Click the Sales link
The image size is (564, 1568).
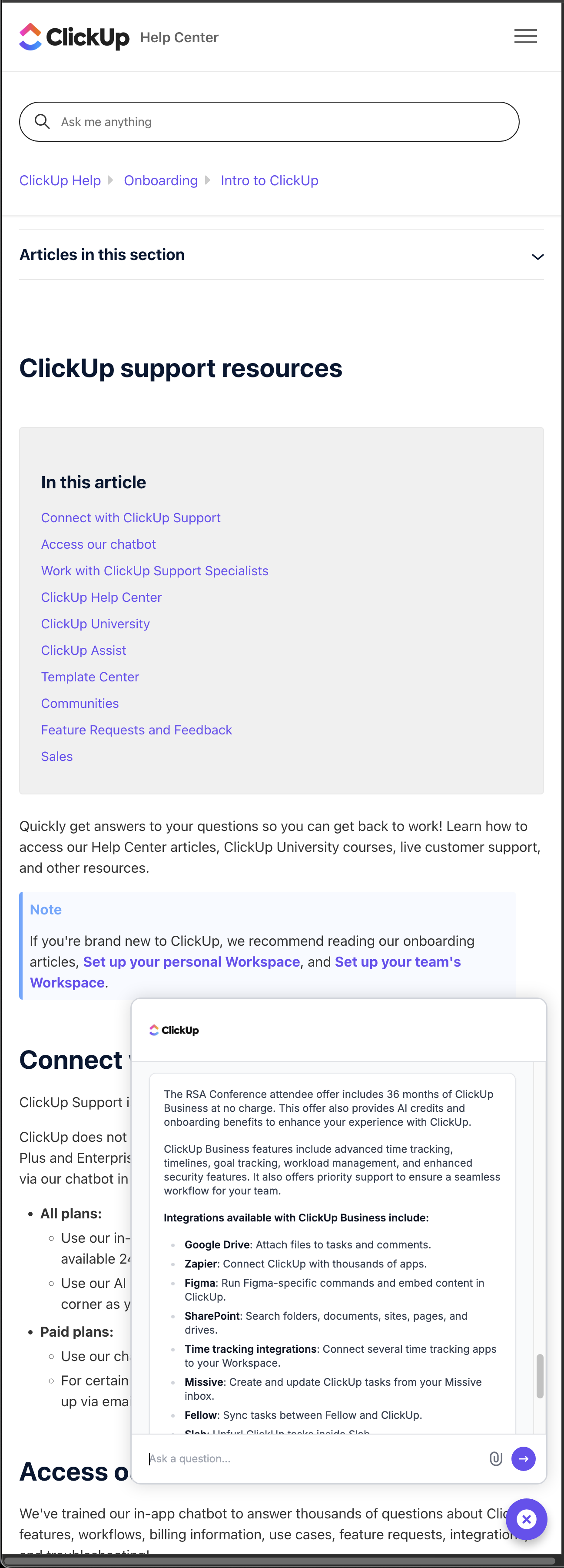tap(56, 756)
